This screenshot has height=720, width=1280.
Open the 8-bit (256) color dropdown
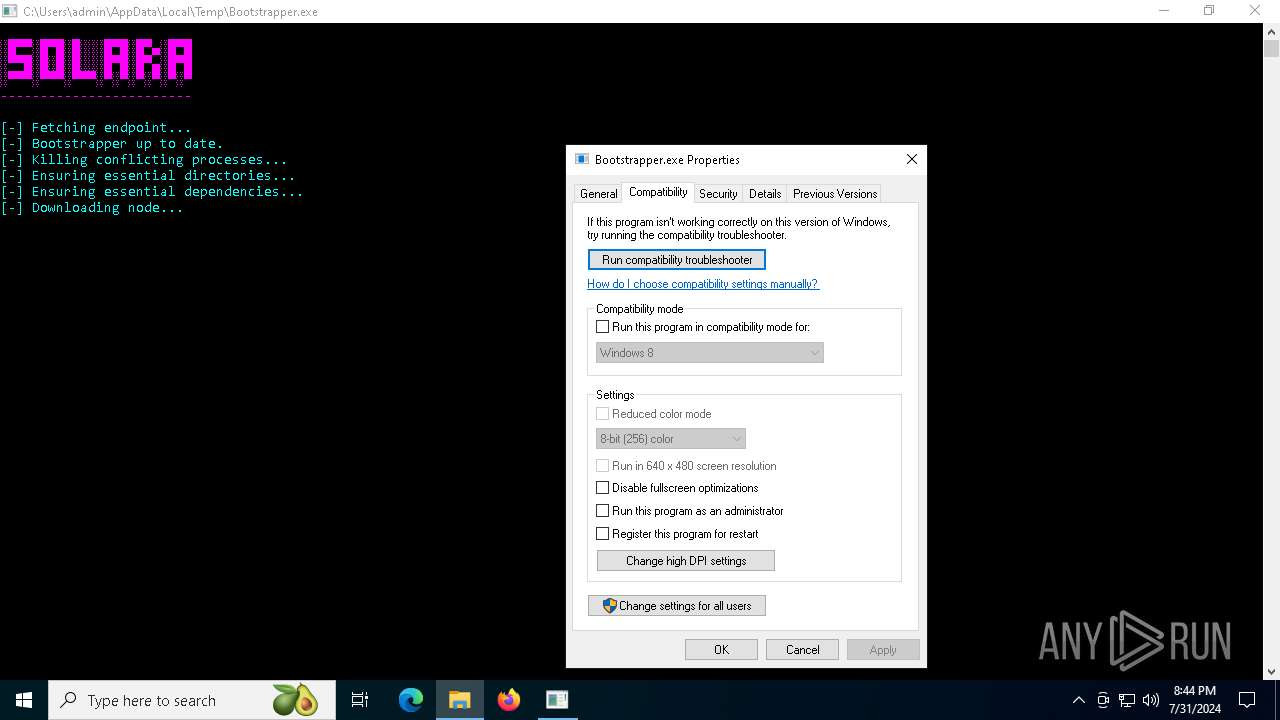(671, 439)
